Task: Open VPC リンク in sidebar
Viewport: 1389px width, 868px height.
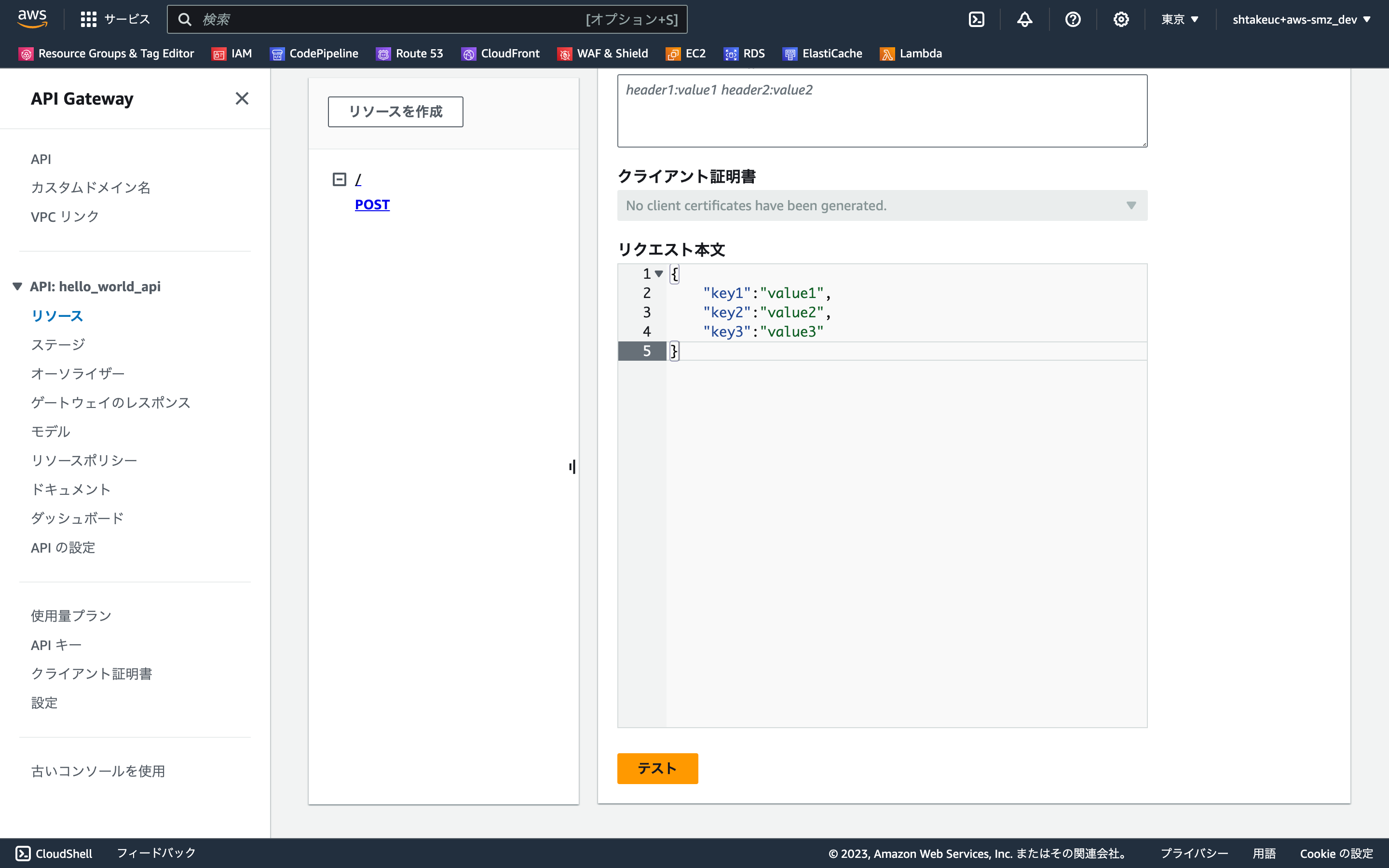Action: click(65, 217)
